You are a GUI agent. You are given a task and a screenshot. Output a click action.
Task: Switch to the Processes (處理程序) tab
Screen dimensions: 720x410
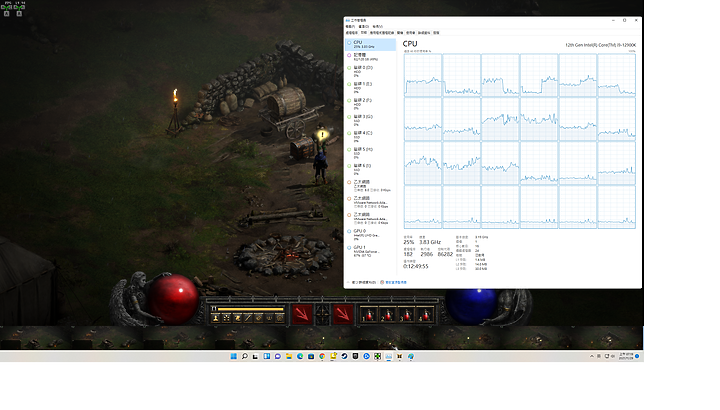(x=351, y=33)
